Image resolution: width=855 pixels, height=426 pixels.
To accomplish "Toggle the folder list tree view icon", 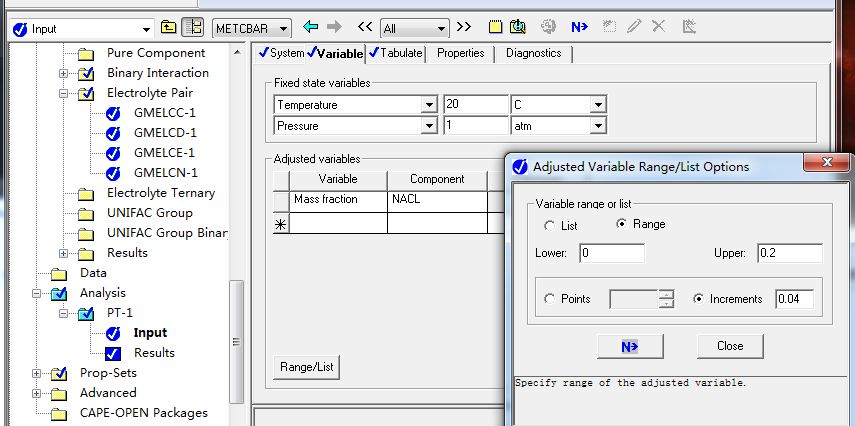I will coord(192,28).
